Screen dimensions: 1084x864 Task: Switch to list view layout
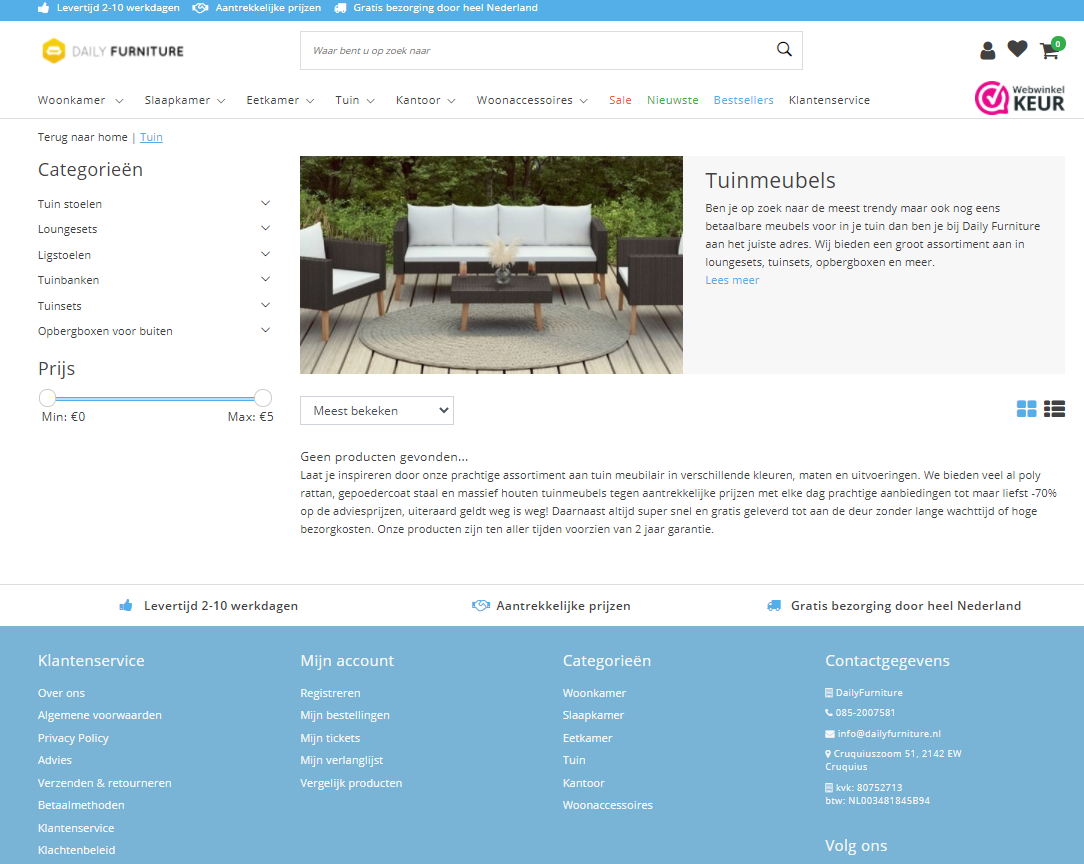coord(1054,409)
